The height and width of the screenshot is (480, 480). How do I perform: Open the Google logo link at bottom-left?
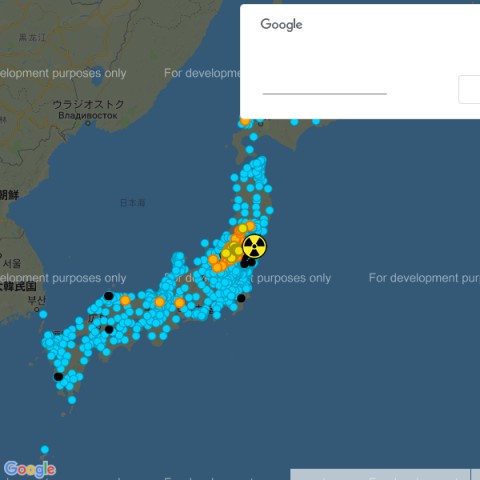tap(30, 469)
